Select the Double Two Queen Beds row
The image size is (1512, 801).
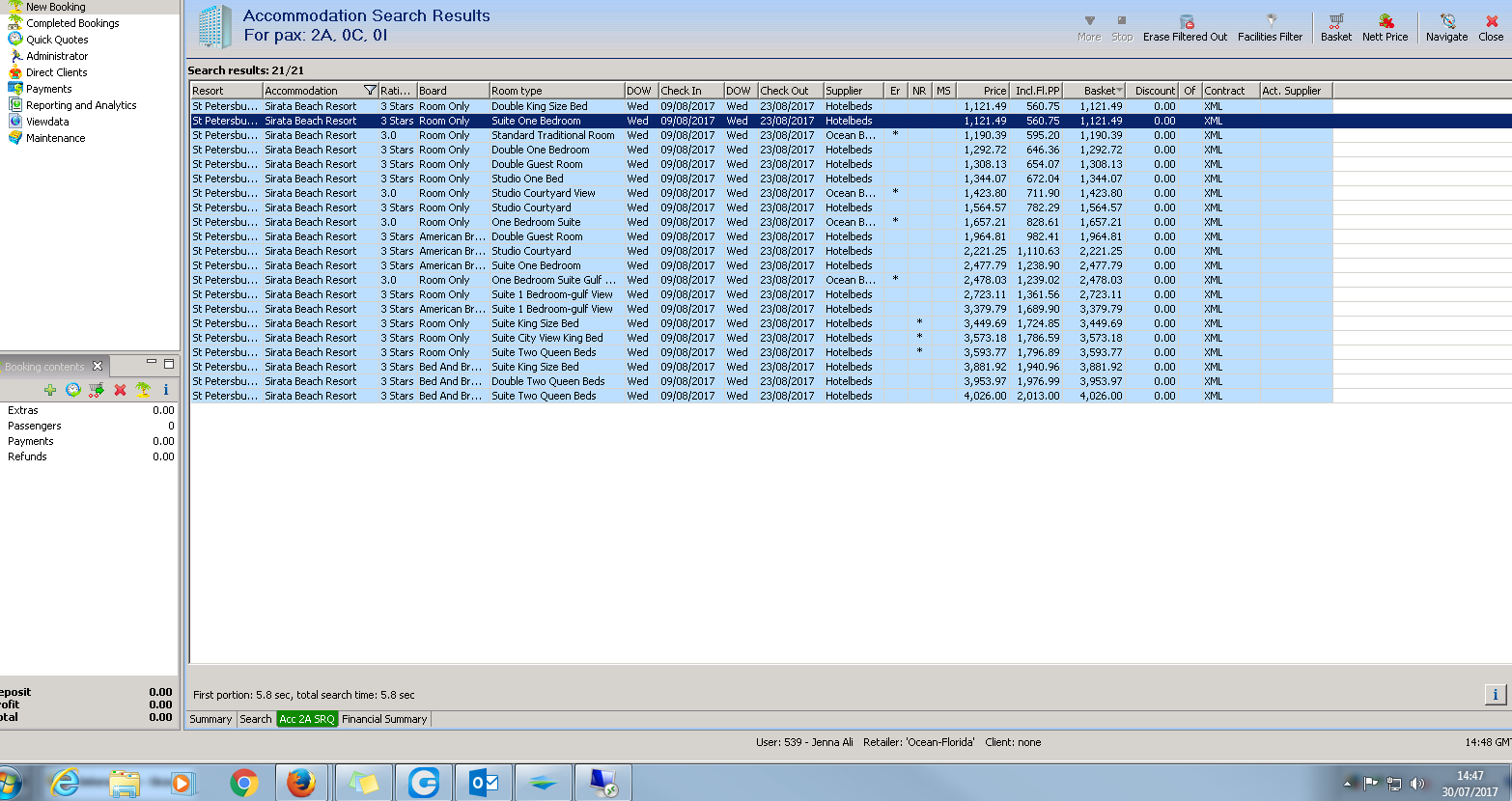(x=762, y=381)
